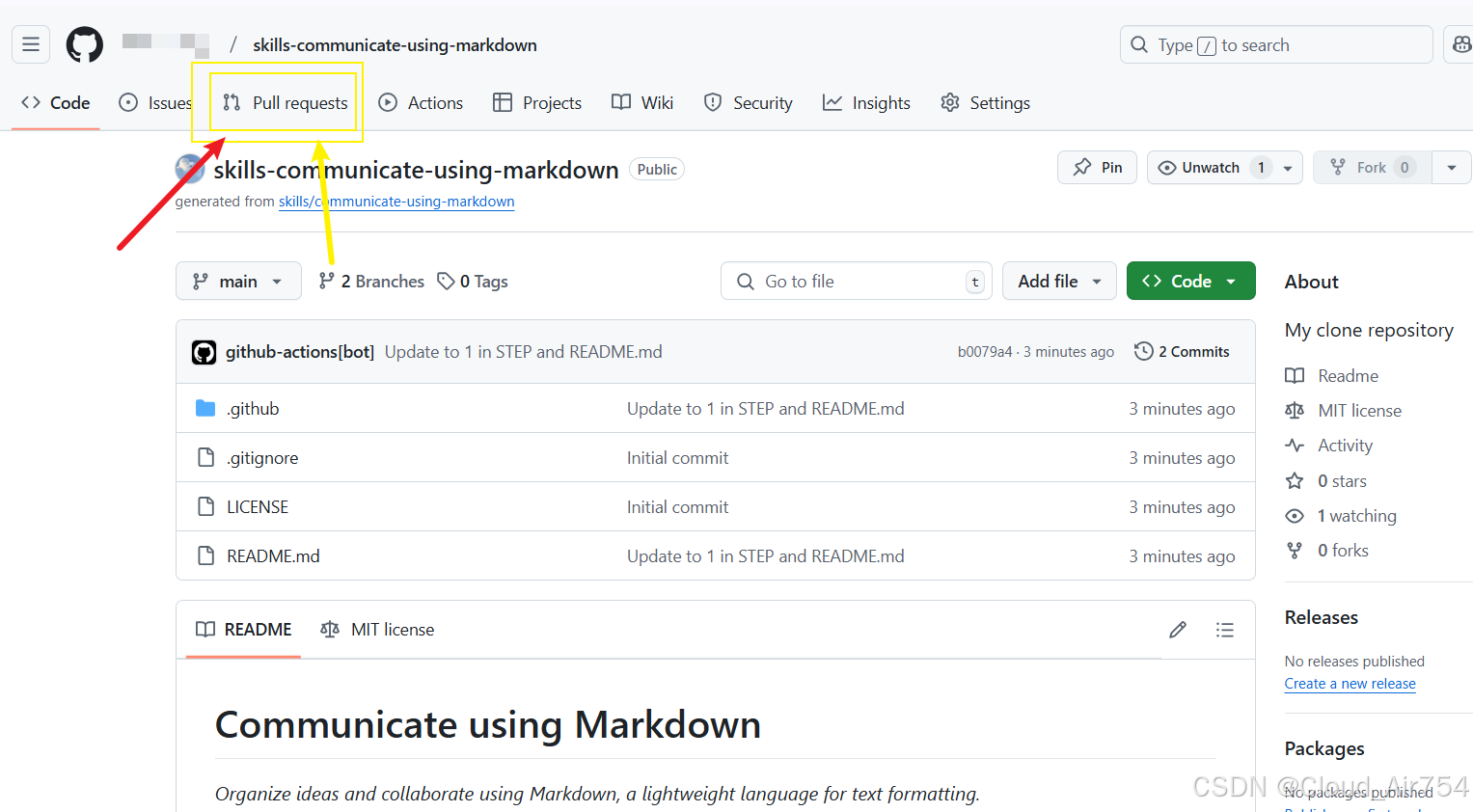This screenshot has width=1473, height=812.
Task: Open 'Initial commit' message in LICENSE row
Action: (x=677, y=507)
